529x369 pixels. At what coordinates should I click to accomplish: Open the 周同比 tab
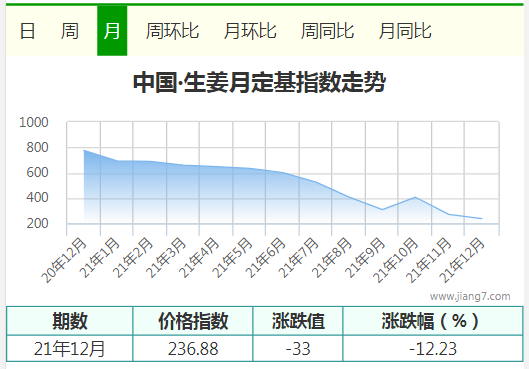coord(327,31)
